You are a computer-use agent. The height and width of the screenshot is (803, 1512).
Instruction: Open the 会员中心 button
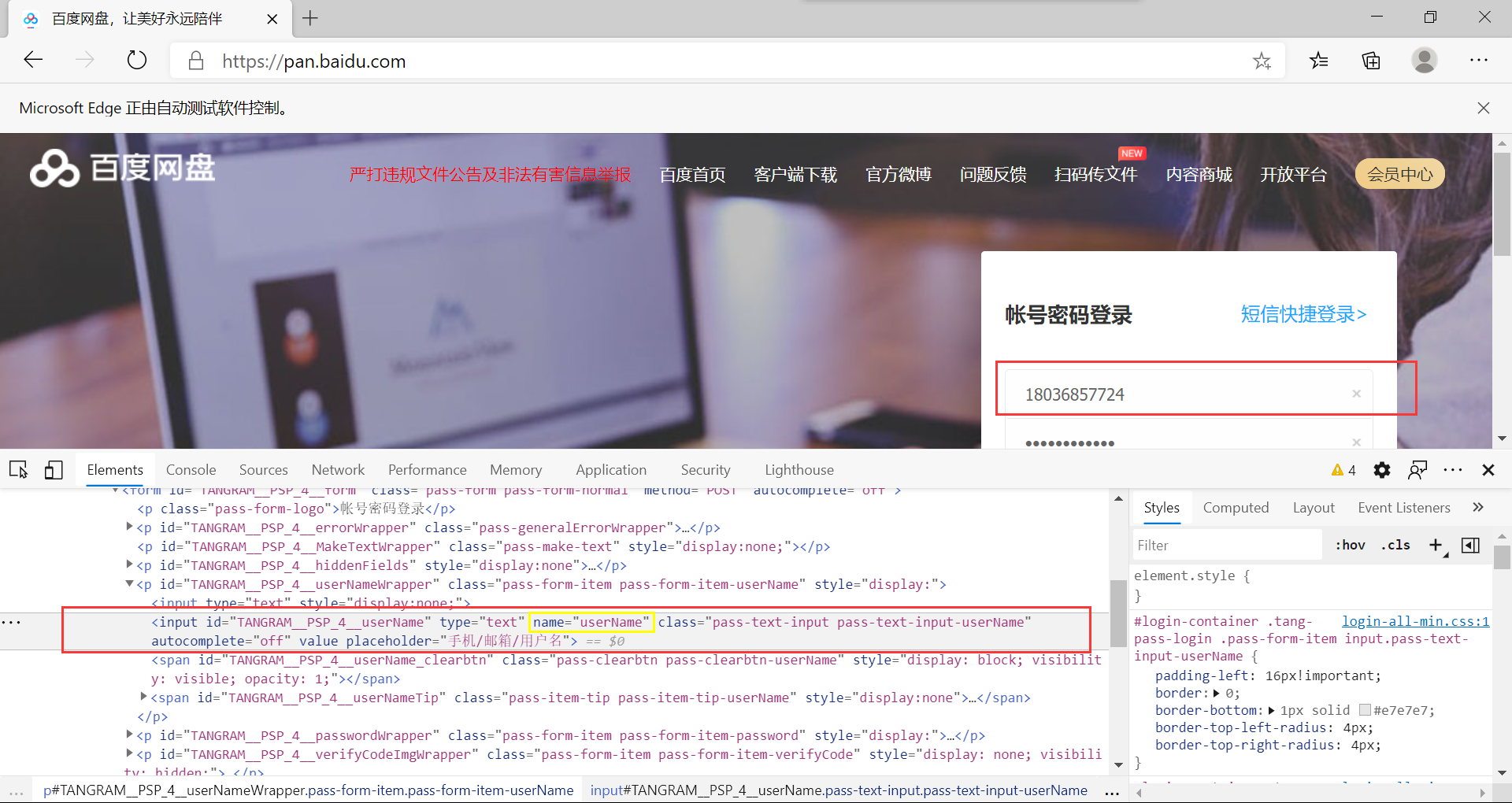[1399, 174]
